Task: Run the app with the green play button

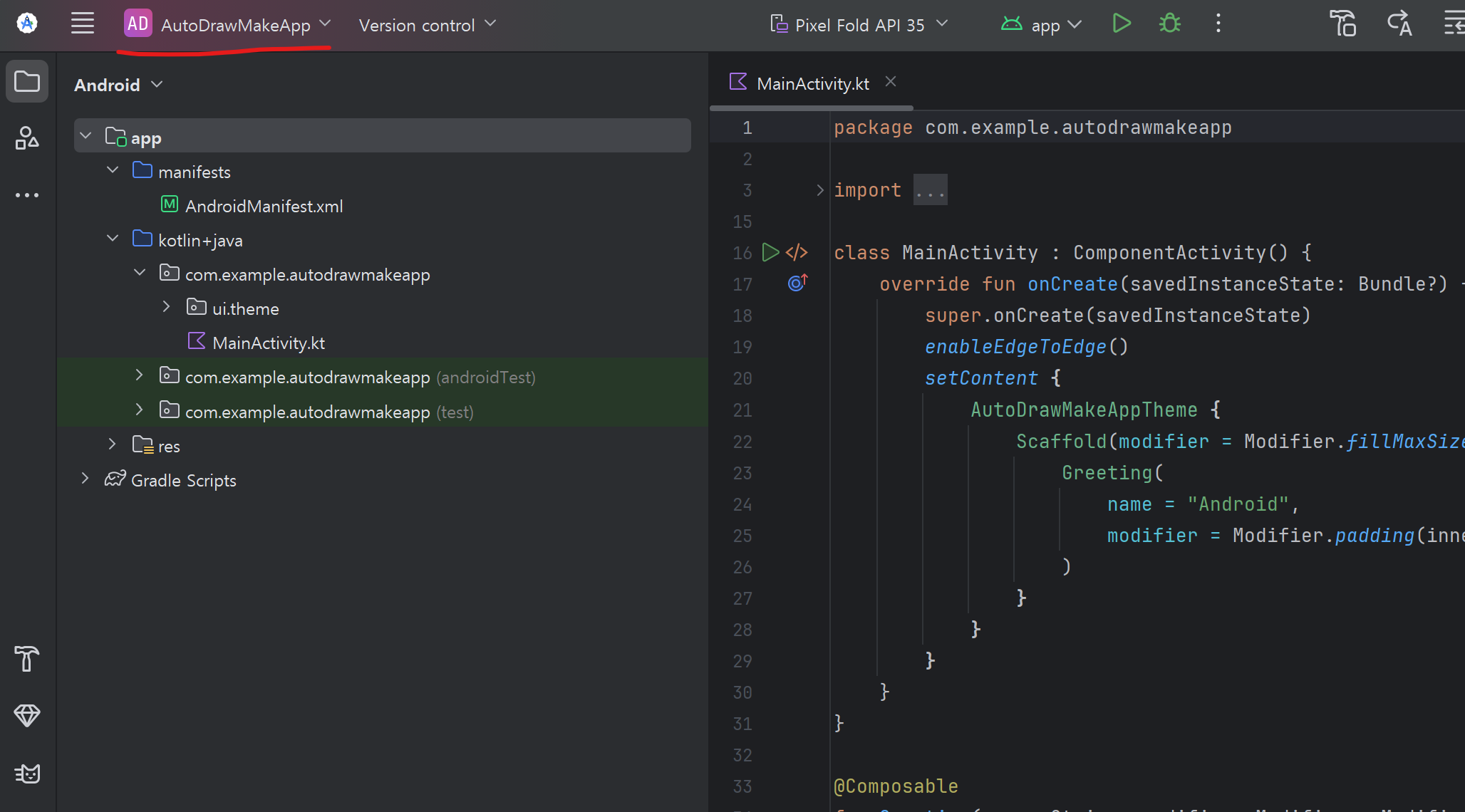Action: click(1122, 24)
